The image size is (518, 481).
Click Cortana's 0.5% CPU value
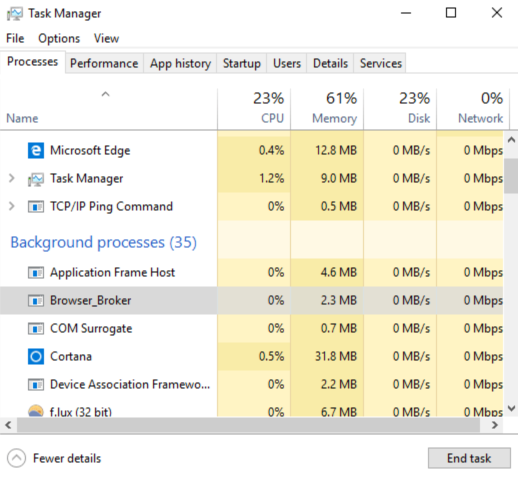(272, 357)
